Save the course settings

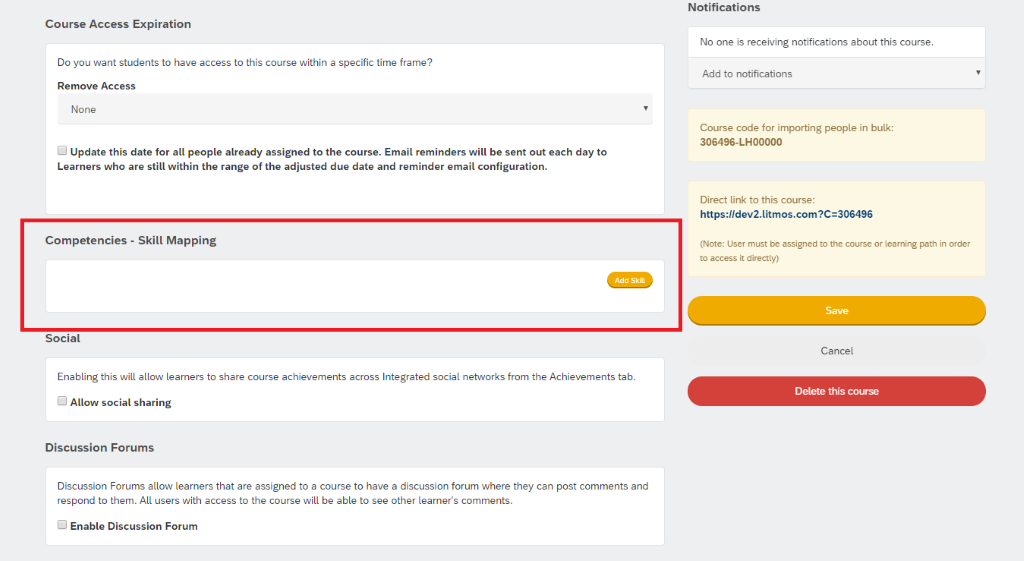coord(836,311)
